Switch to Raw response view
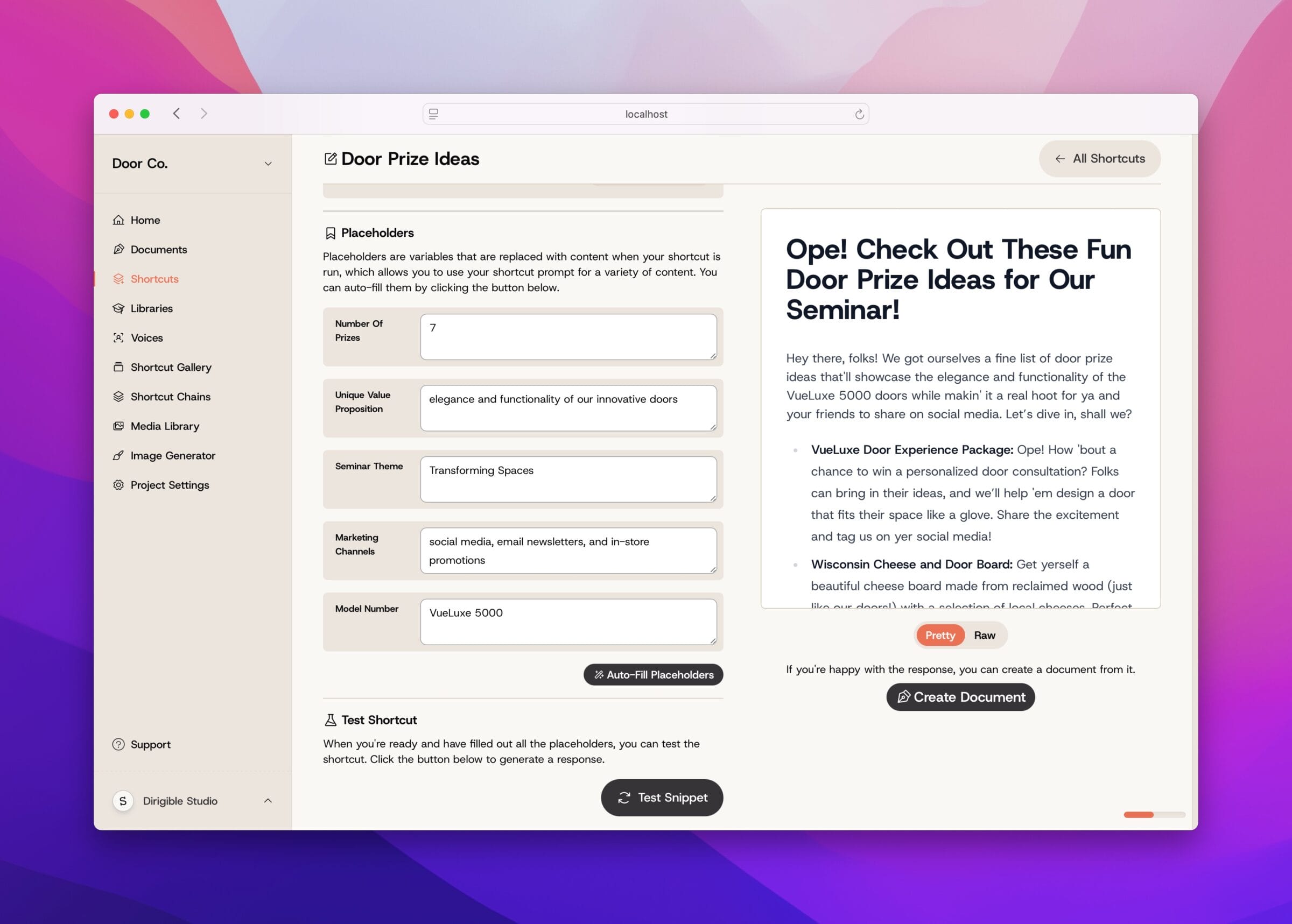The height and width of the screenshot is (924, 1292). tap(984, 634)
